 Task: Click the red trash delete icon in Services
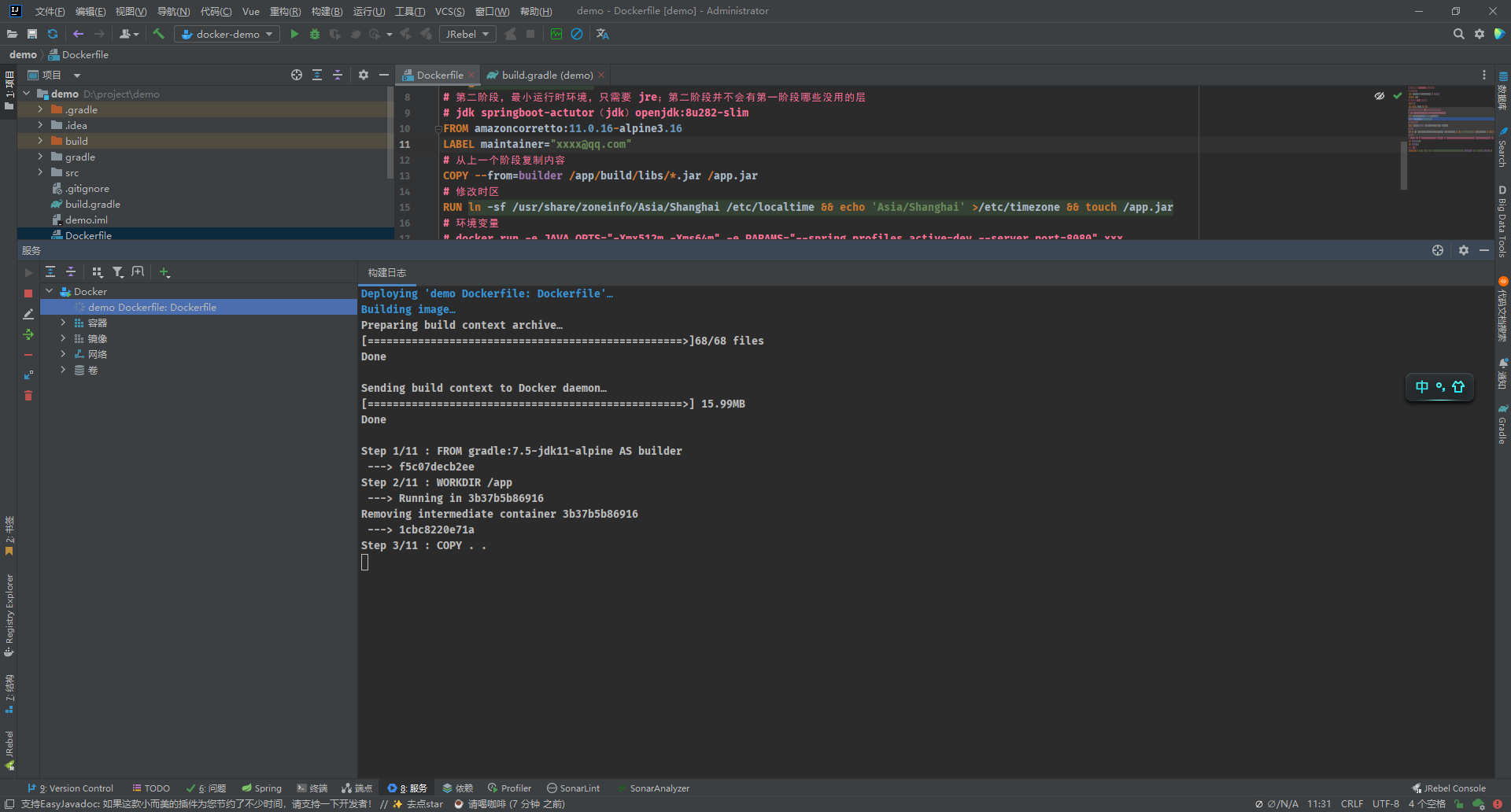point(28,395)
